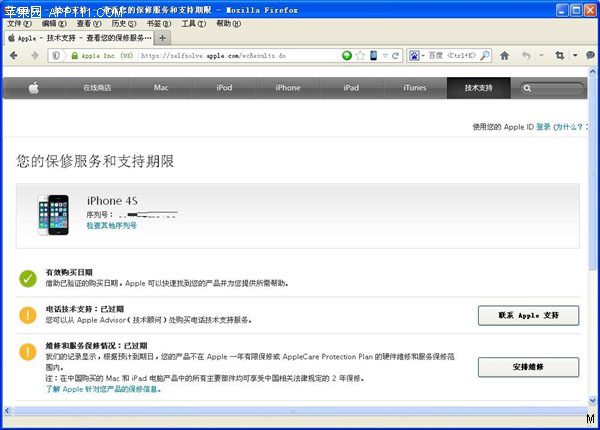
Task: Open the 文件 menu
Action: click(x=19, y=24)
